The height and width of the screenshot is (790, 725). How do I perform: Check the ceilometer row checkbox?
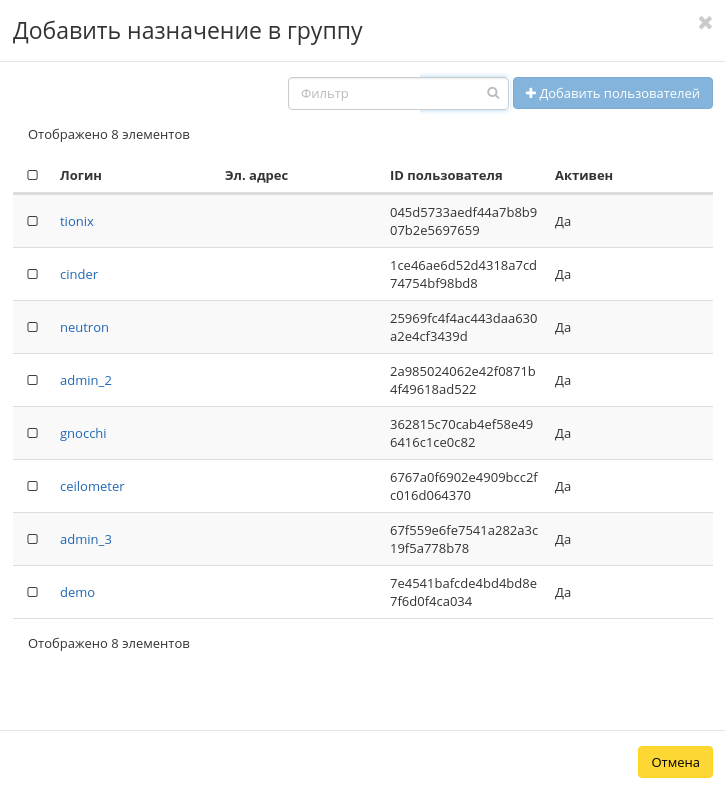[x=33, y=486]
